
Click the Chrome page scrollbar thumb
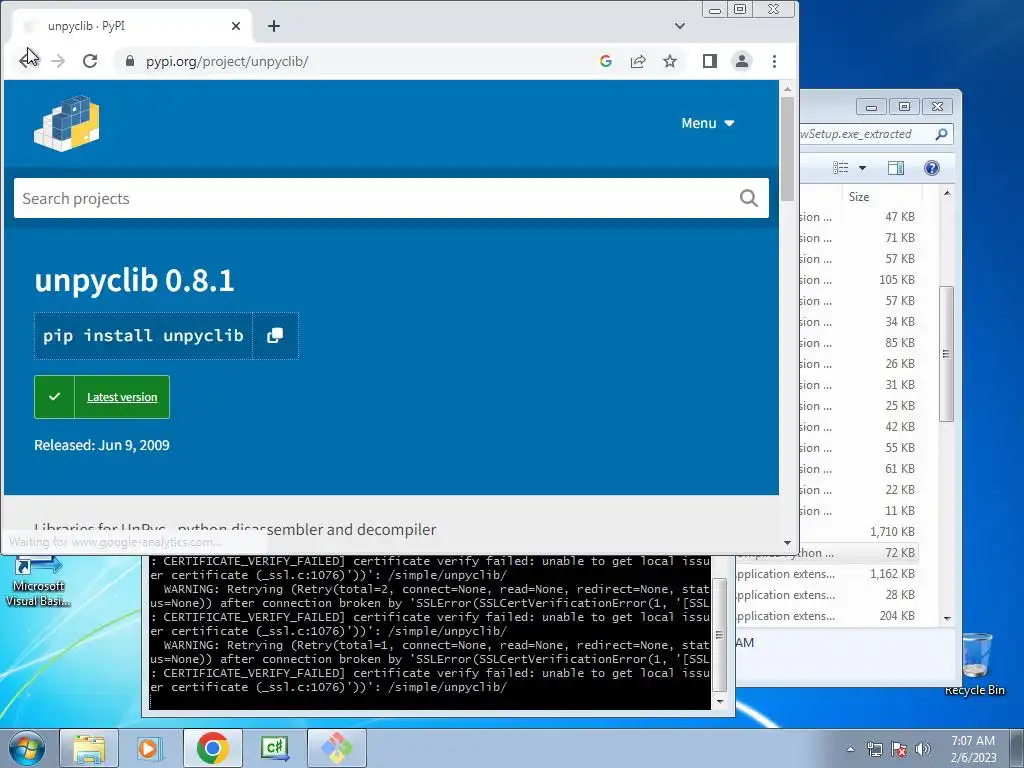point(788,149)
